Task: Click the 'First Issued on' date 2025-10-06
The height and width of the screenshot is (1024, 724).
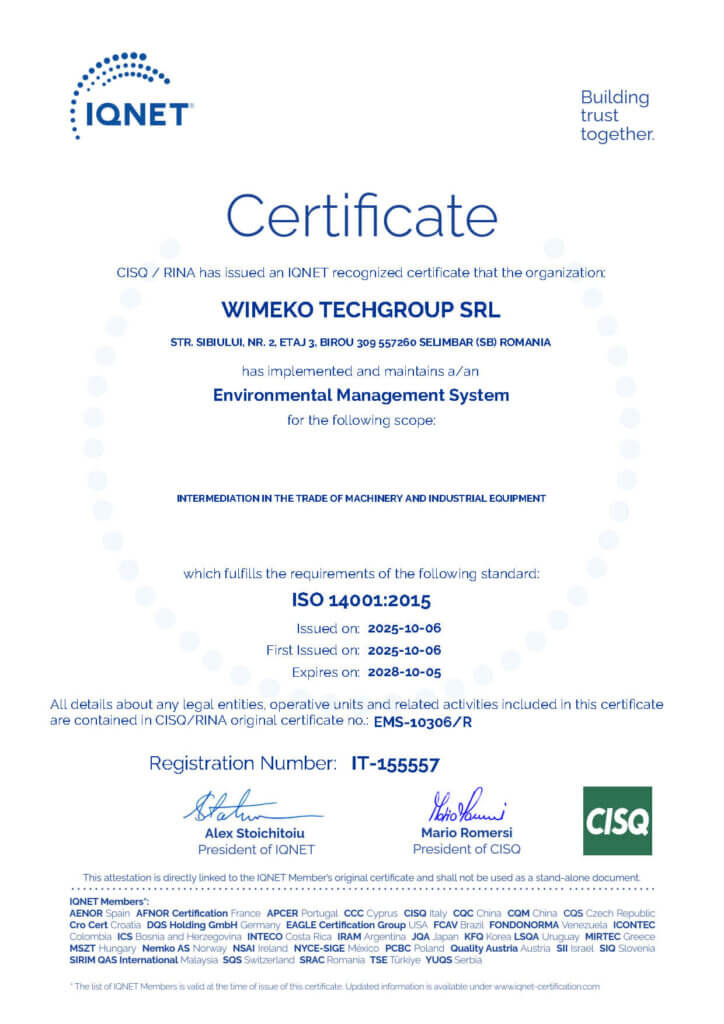Action: click(x=404, y=650)
